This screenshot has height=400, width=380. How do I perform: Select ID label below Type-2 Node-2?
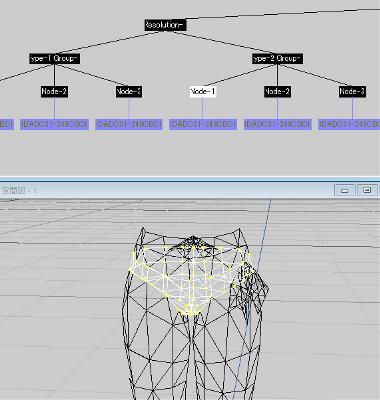pos(278,124)
